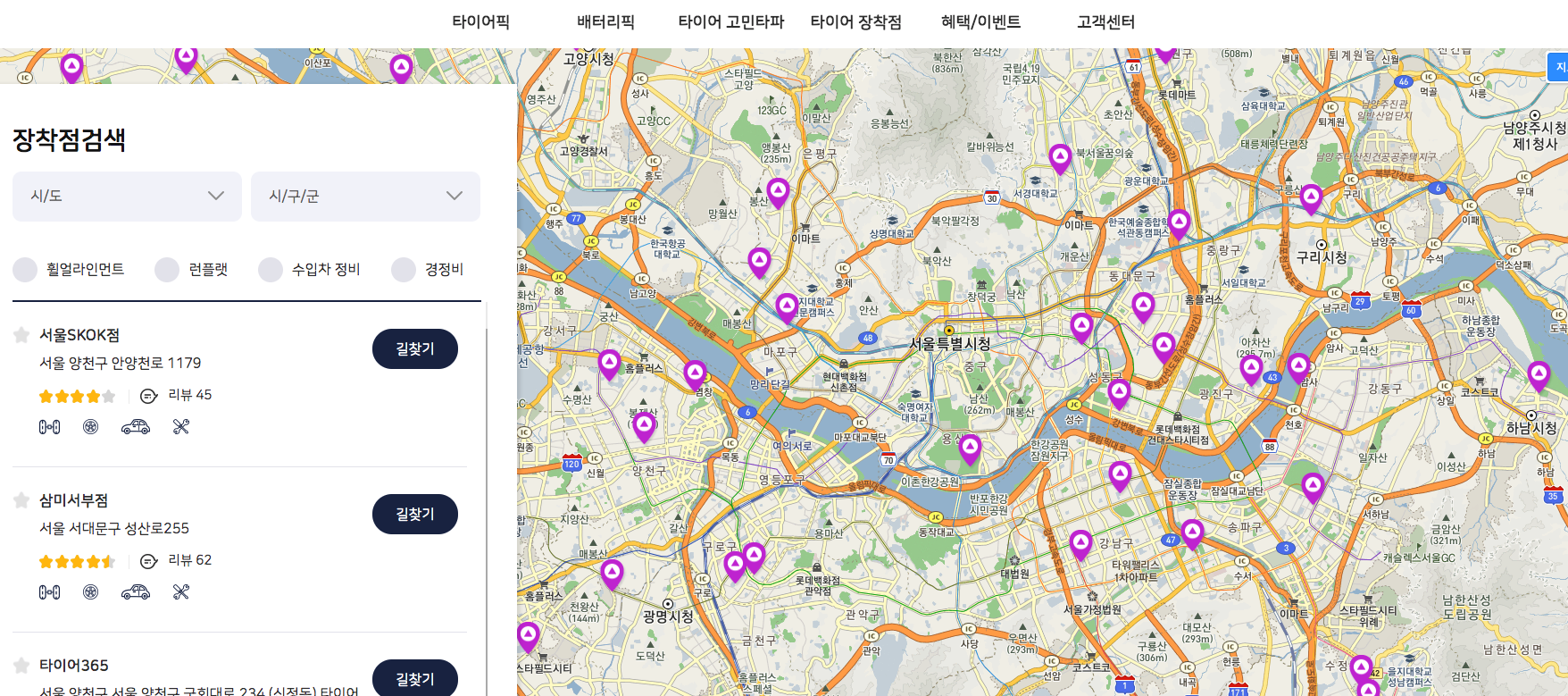Viewport: 1568px width, 696px height.
Task: Select the map pin left of 송파구
Action: 1193,534
